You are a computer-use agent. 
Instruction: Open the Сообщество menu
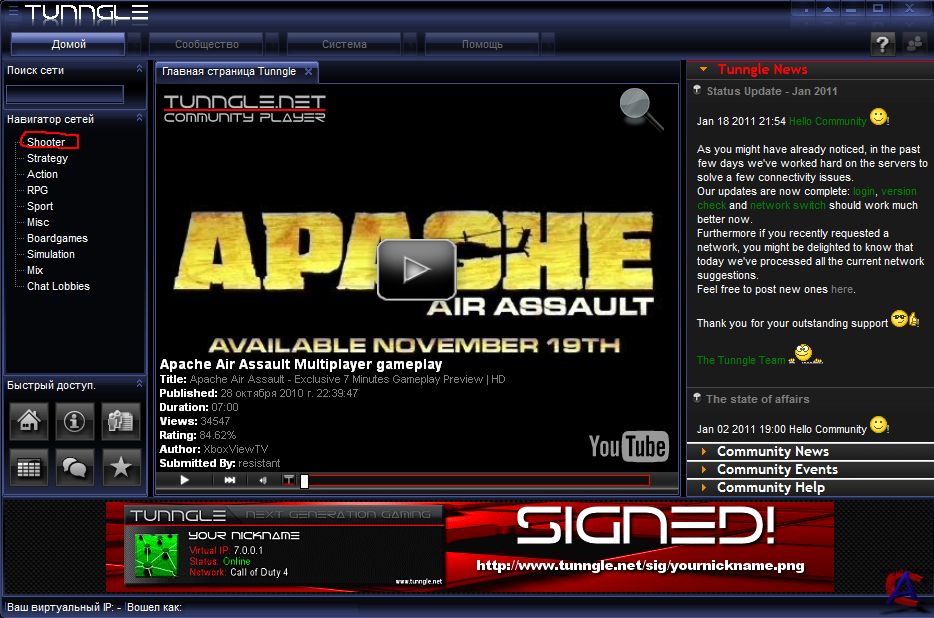pyautogui.click(x=206, y=45)
